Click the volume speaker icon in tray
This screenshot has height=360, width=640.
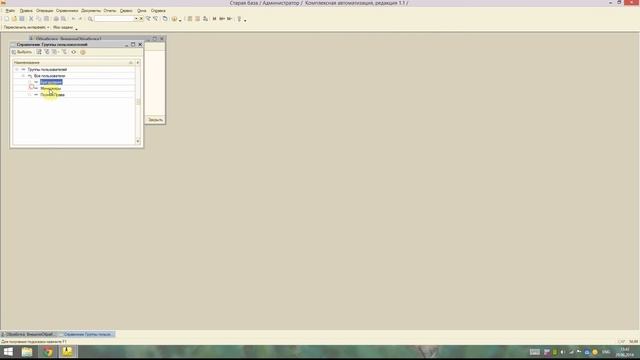pos(563,352)
